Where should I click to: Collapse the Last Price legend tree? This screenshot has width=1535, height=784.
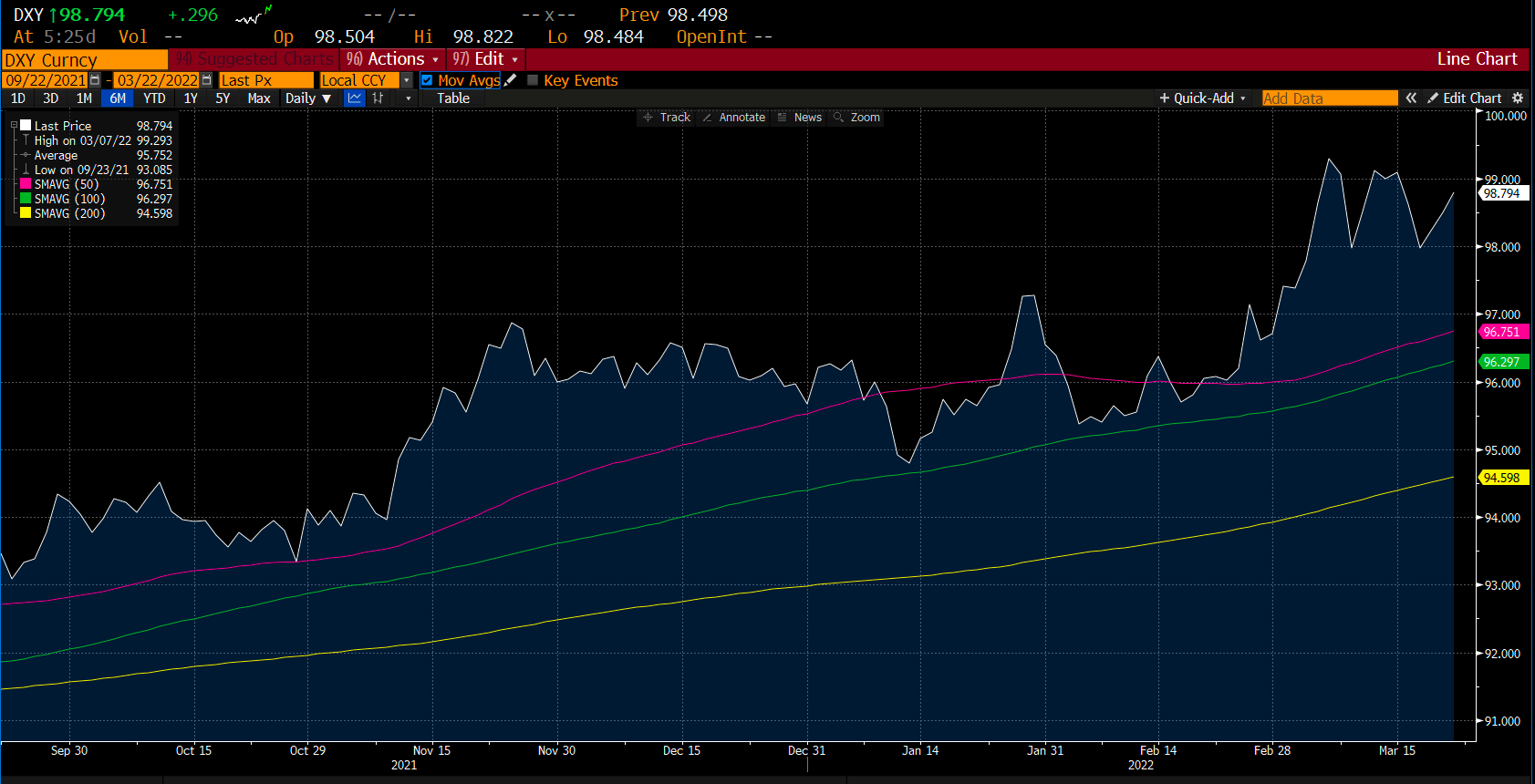pos(14,126)
